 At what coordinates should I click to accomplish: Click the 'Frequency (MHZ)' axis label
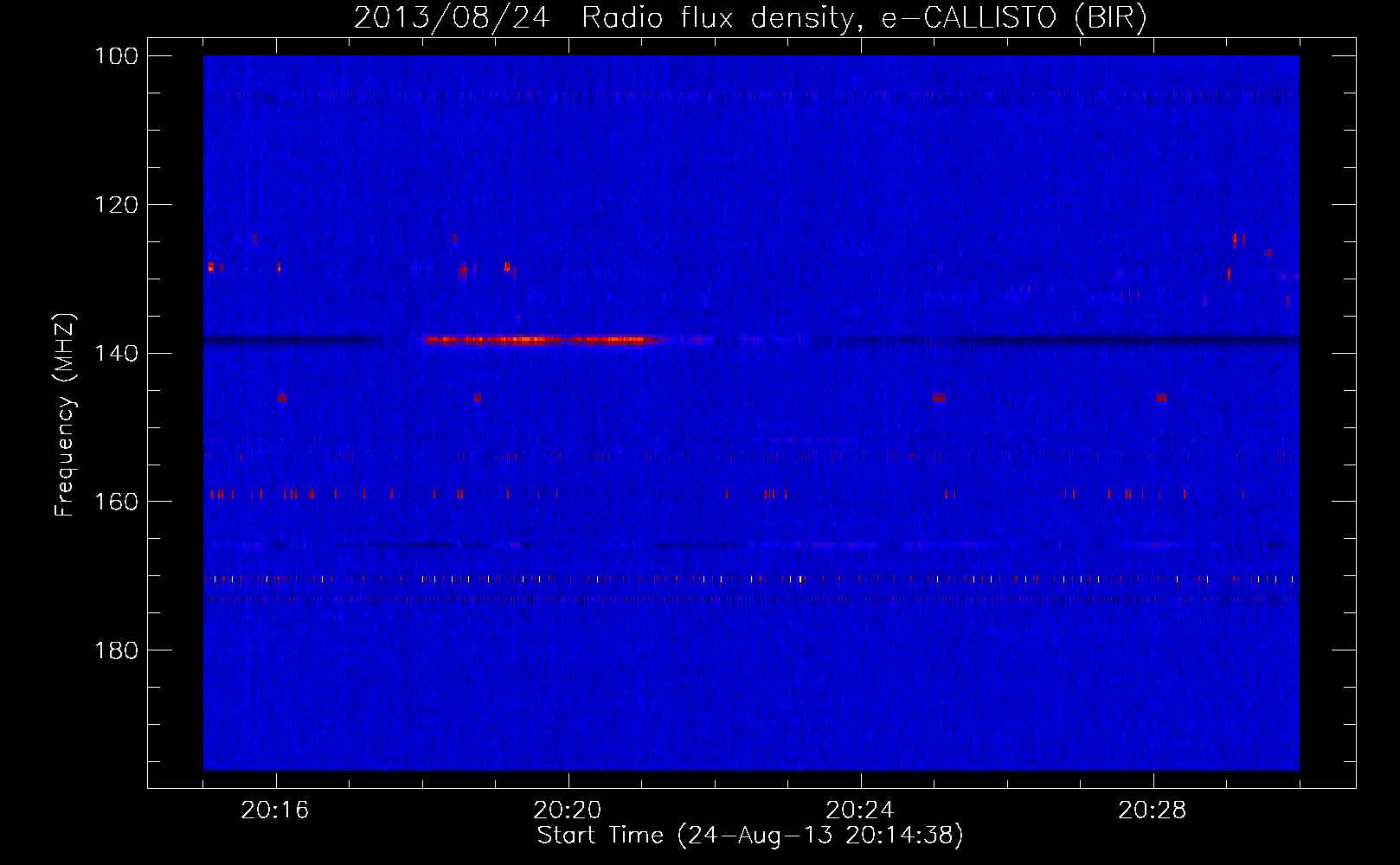[x=65, y=414]
